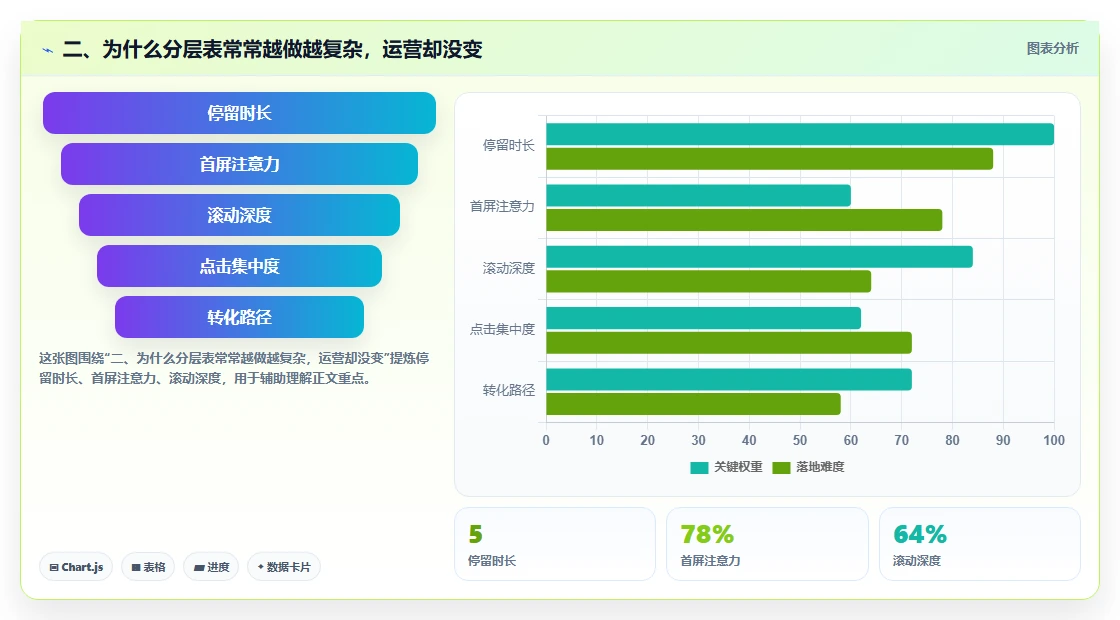This screenshot has height=620, width=1120.
Task: Toggle the 落地难度 legend swatch
Action: tap(781, 467)
